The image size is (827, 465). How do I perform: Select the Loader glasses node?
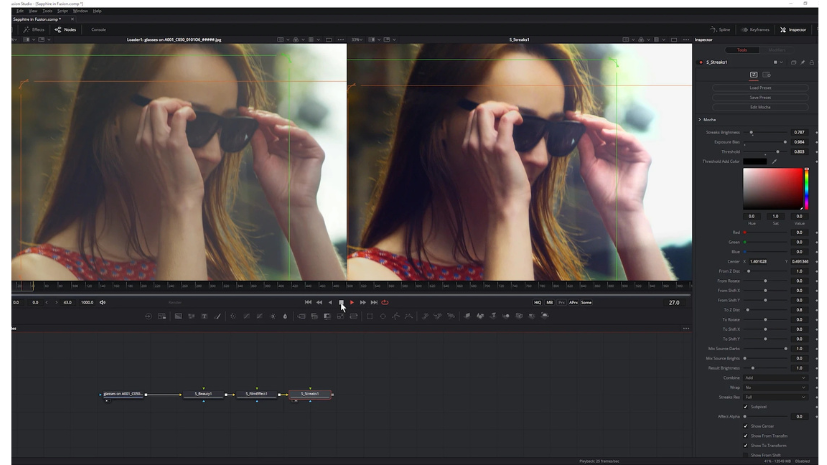point(123,394)
